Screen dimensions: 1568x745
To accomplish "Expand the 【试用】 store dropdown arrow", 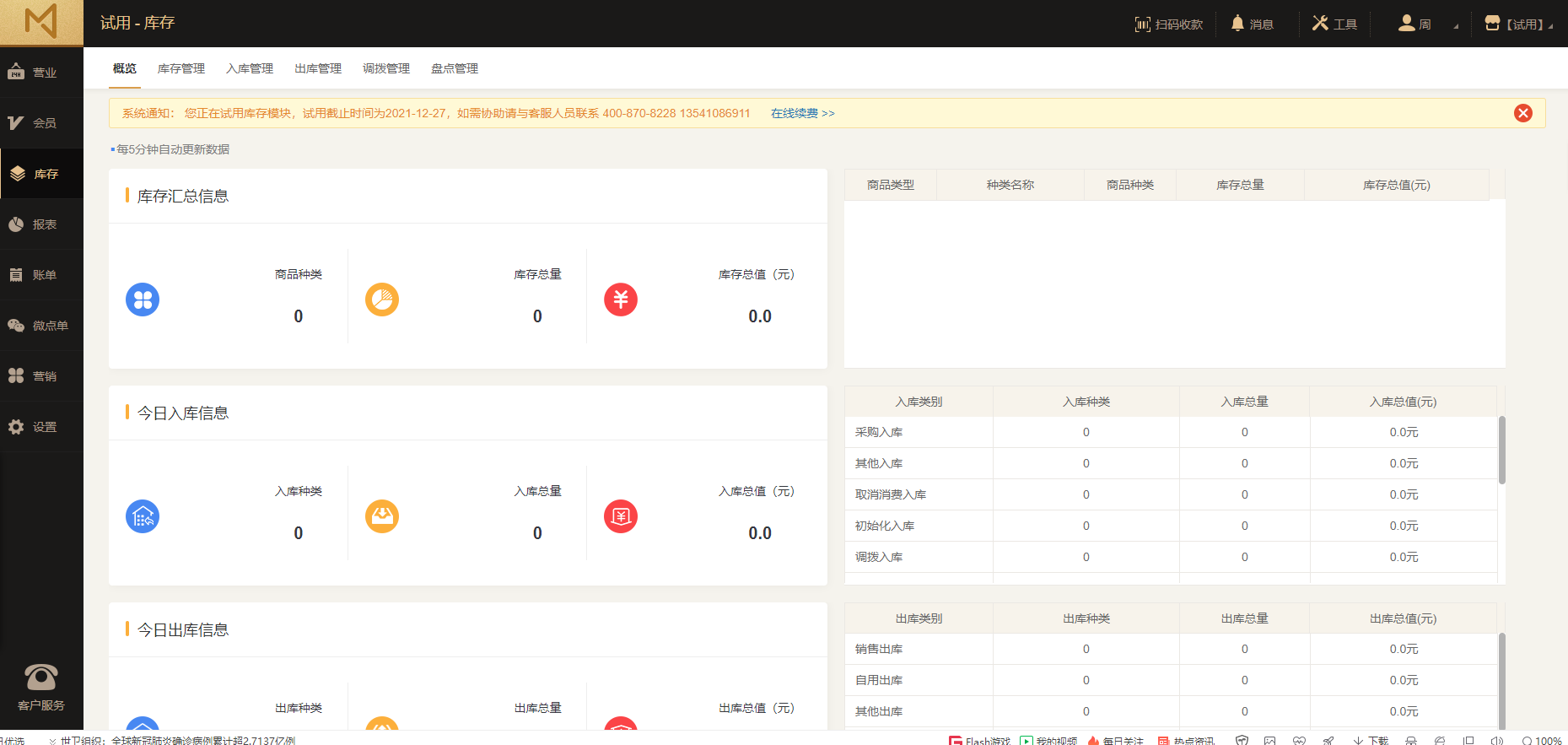I will (x=1550, y=26).
